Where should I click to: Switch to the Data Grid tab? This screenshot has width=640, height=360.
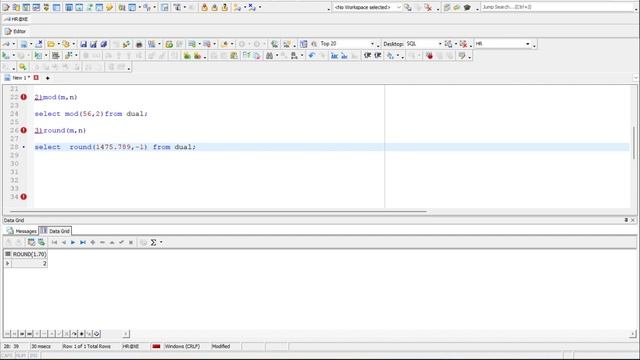tap(55, 231)
